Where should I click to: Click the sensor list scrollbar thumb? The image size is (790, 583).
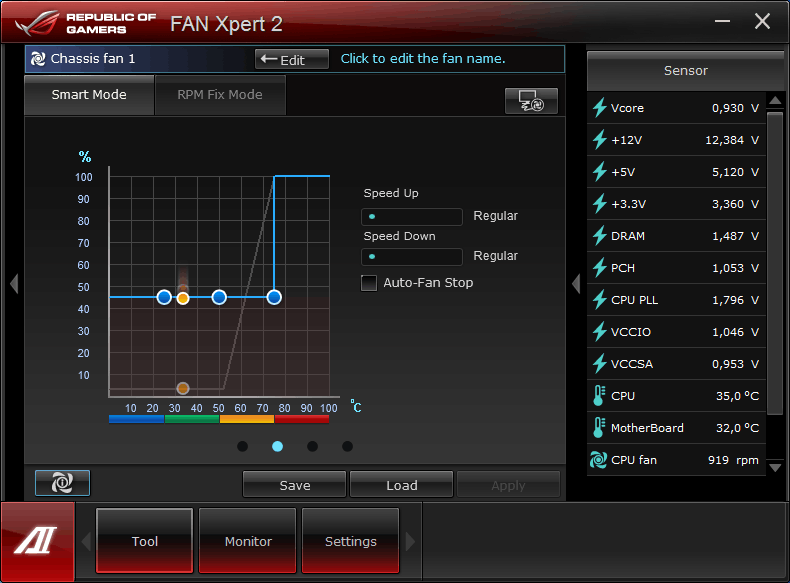(775, 263)
